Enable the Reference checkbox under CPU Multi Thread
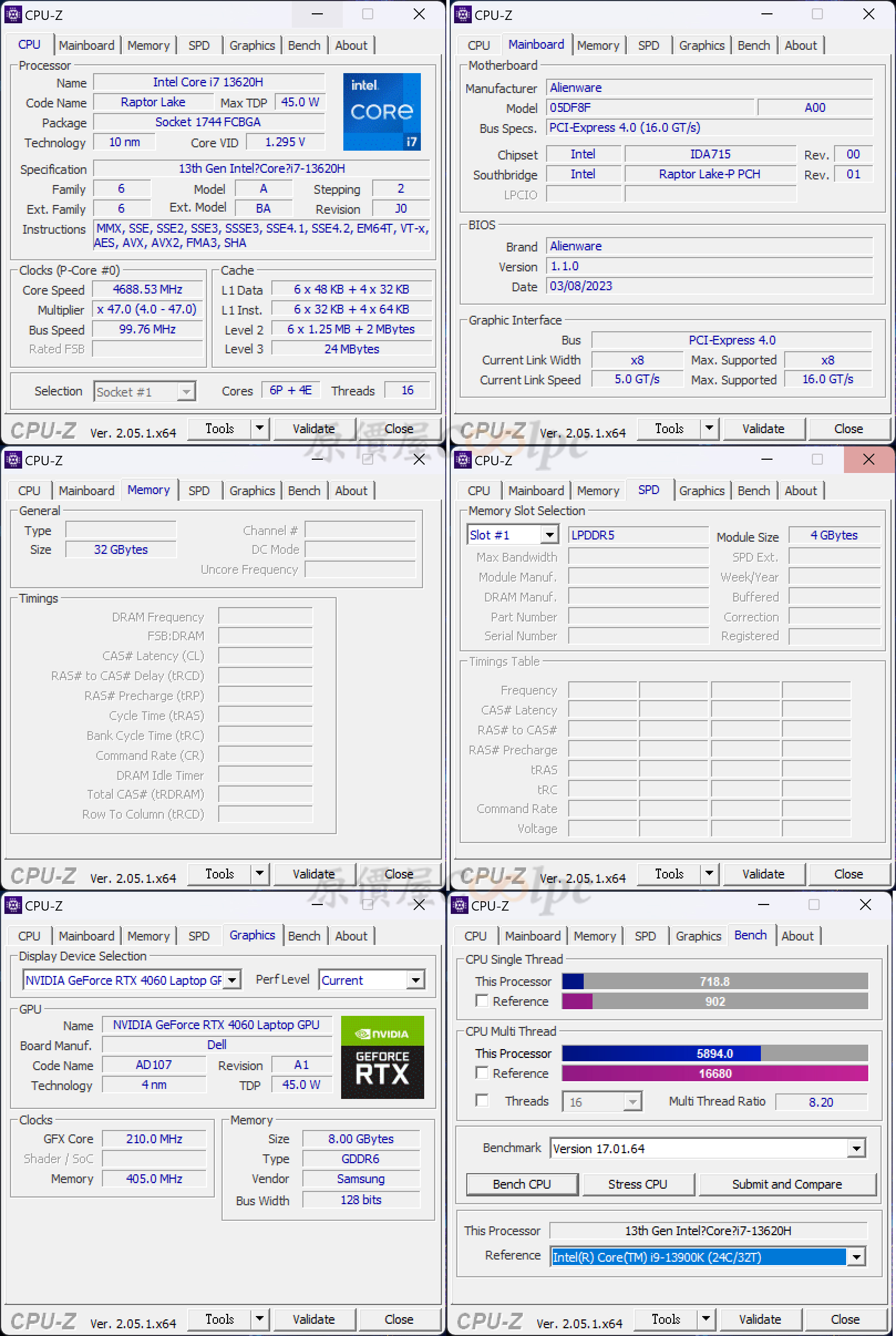The height and width of the screenshot is (1336, 896). pyautogui.click(x=482, y=1072)
